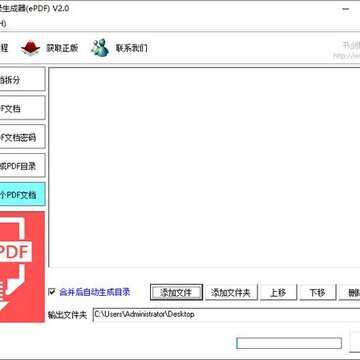This screenshot has width=360, height=360.
Task: Click the progress bar at the bottom
Action: tap(289, 343)
